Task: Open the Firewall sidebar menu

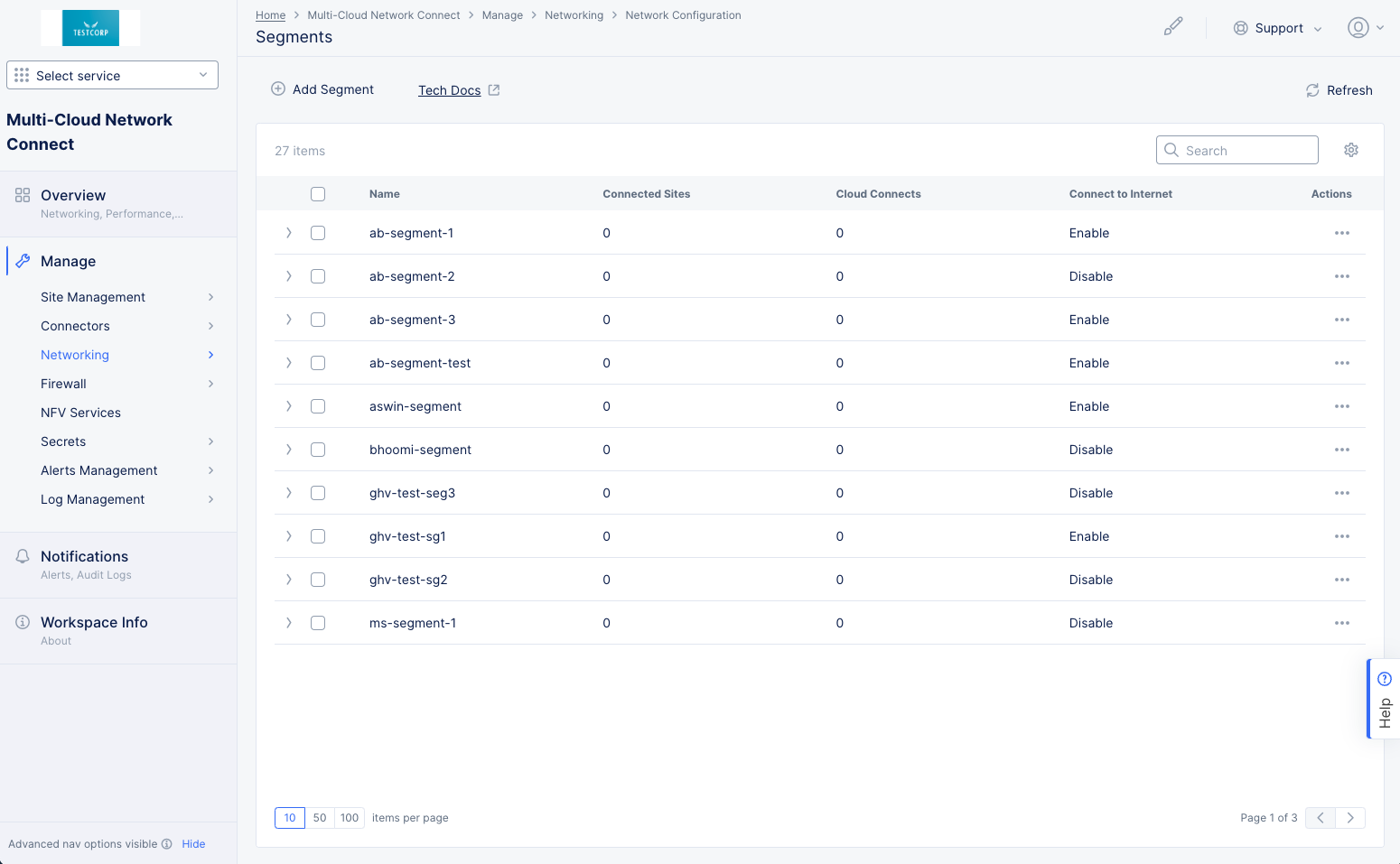Action: [63, 384]
